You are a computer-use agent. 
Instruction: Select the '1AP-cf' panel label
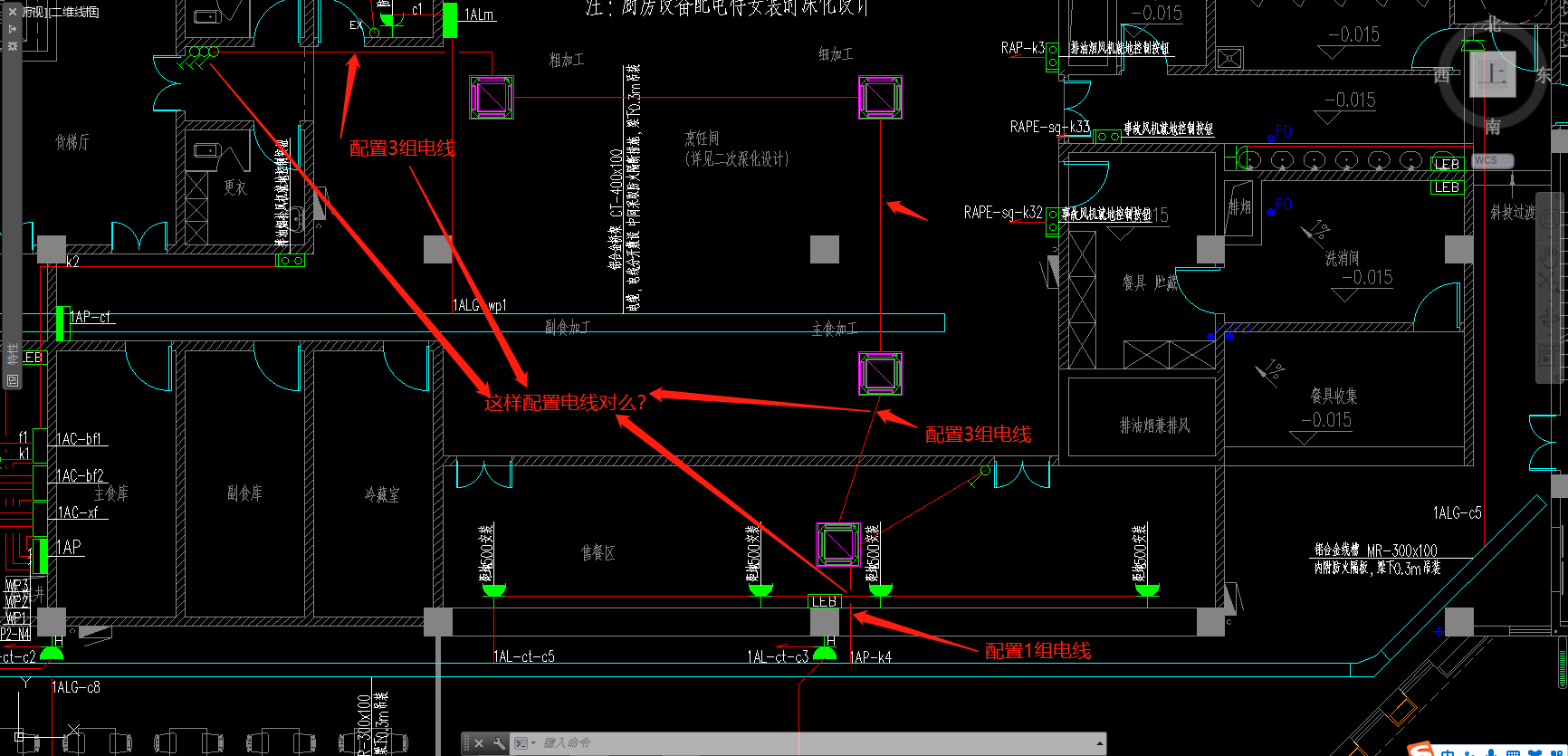coord(91,317)
